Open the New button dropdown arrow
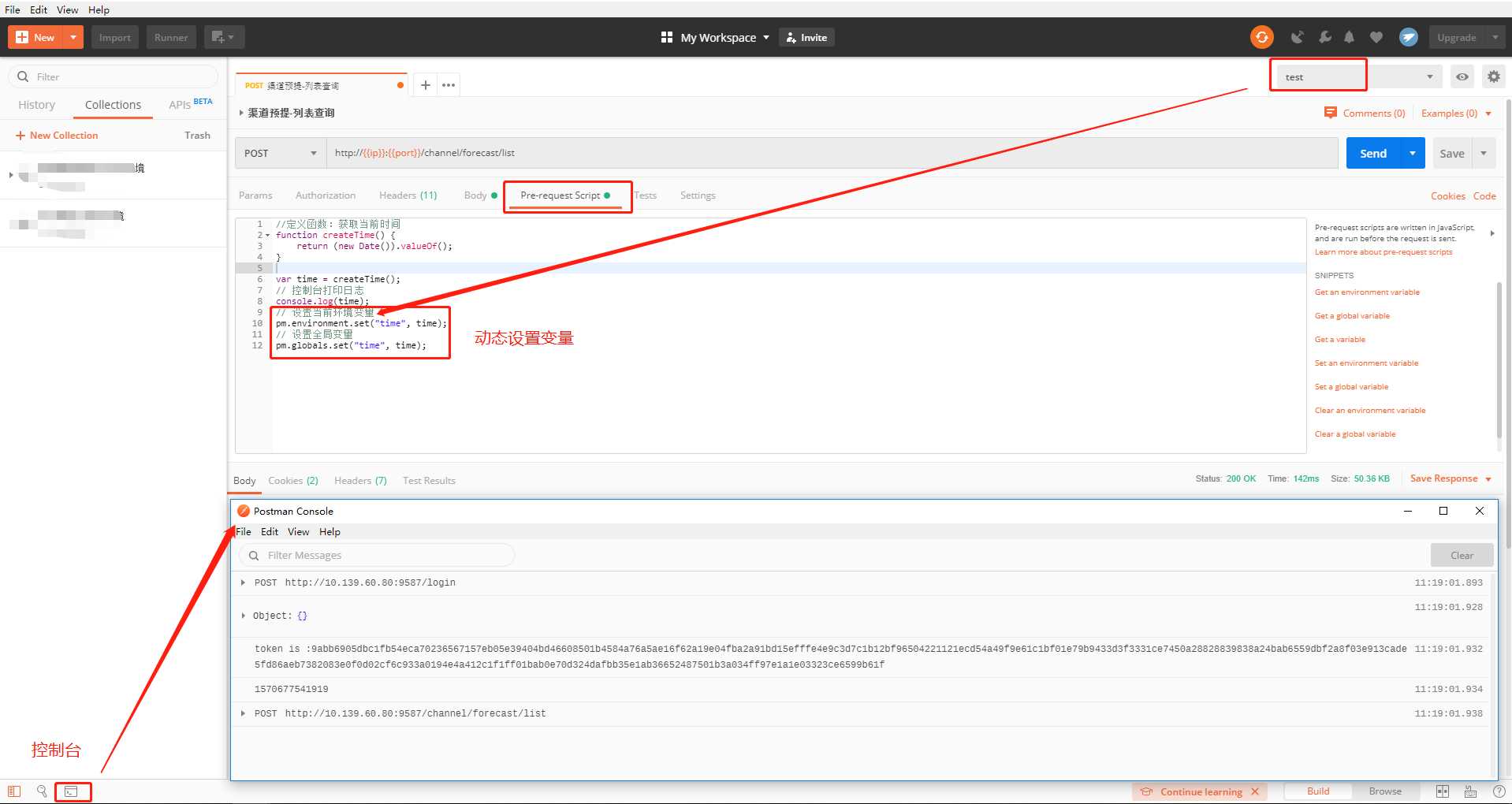This screenshot has height=804, width=1512. click(73, 37)
